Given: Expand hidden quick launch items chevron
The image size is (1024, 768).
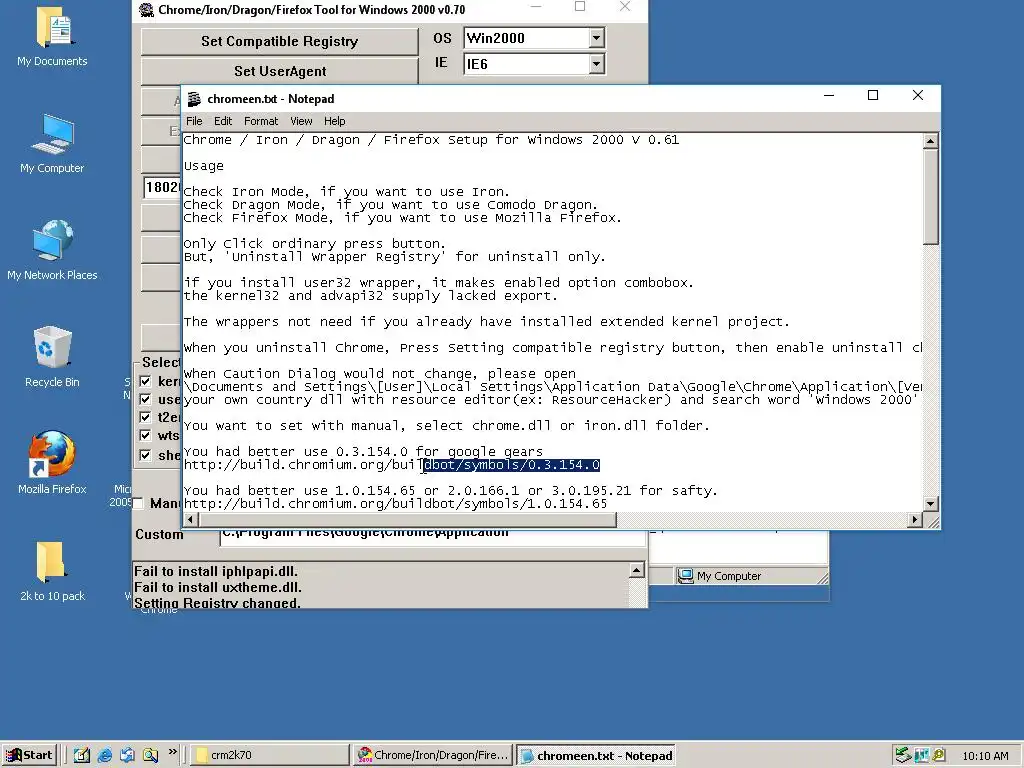Looking at the screenshot, I should click(x=172, y=752).
